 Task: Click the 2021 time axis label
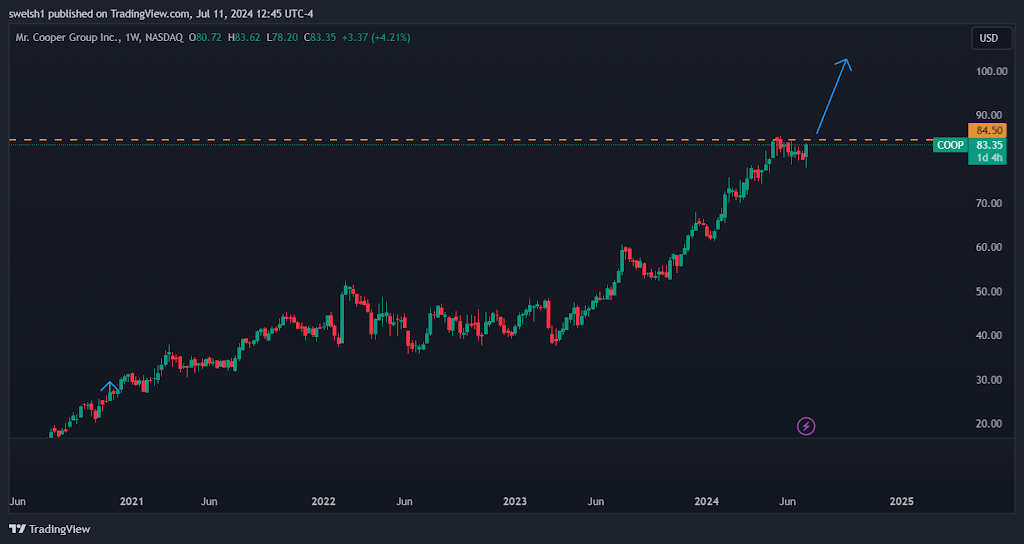(x=131, y=502)
